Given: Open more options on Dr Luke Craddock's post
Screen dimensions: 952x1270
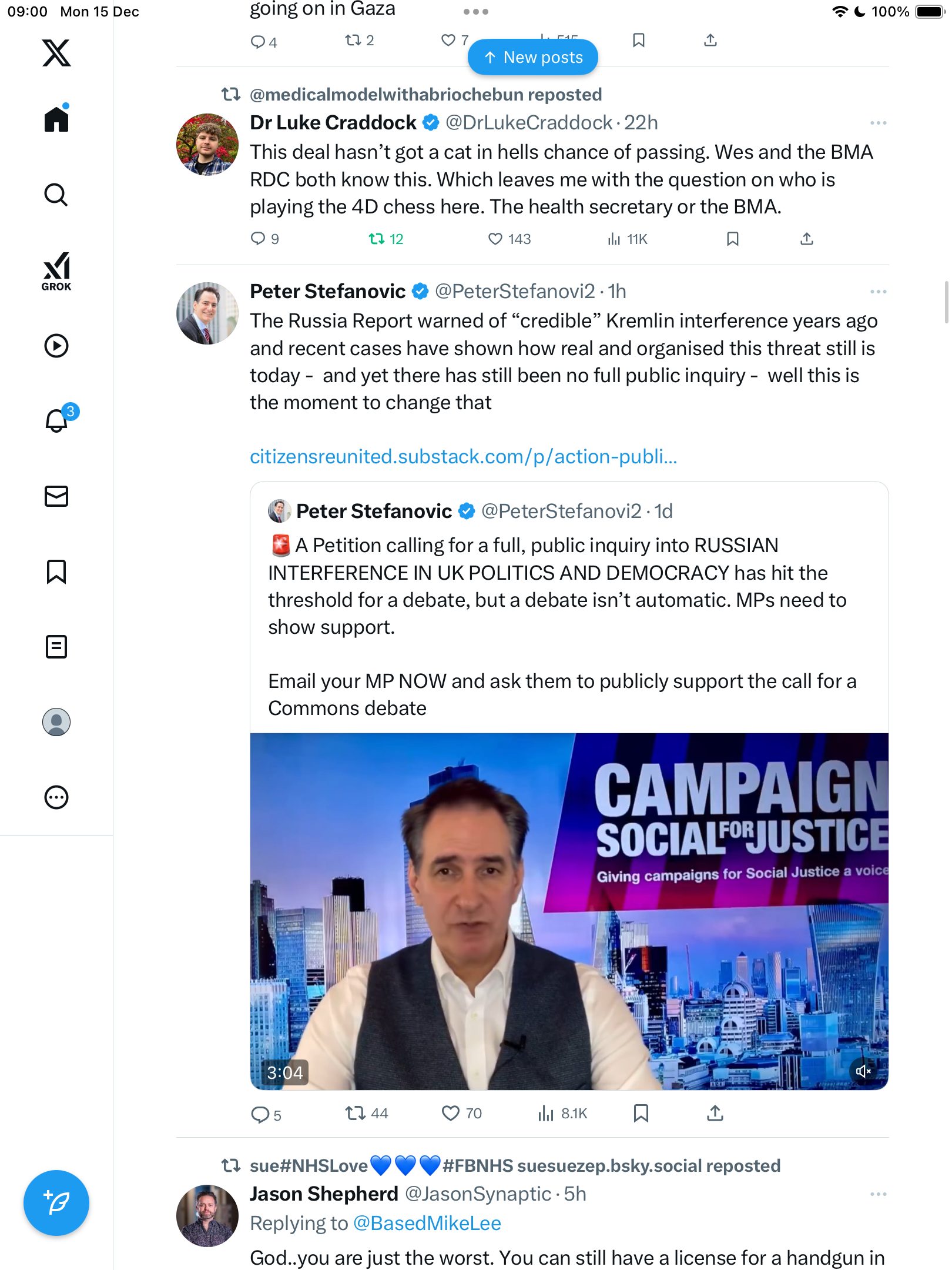Looking at the screenshot, I should point(878,123).
